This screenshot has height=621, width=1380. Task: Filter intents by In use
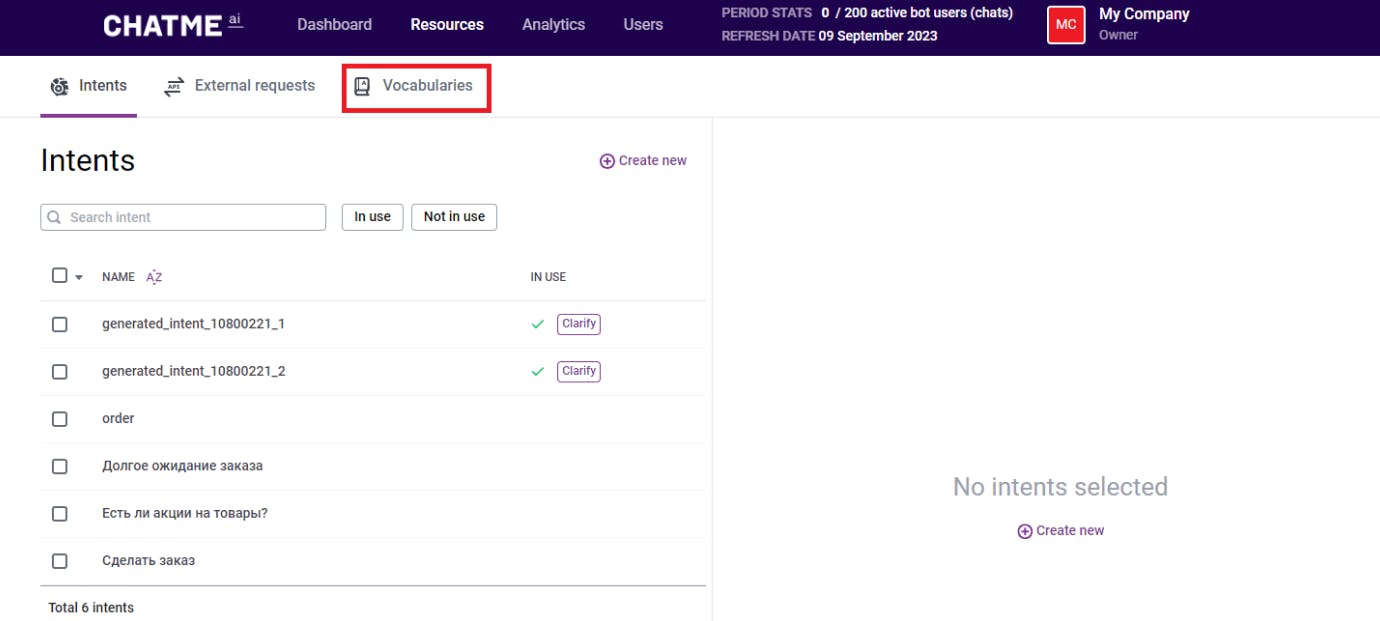pyautogui.click(x=372, y=217)
